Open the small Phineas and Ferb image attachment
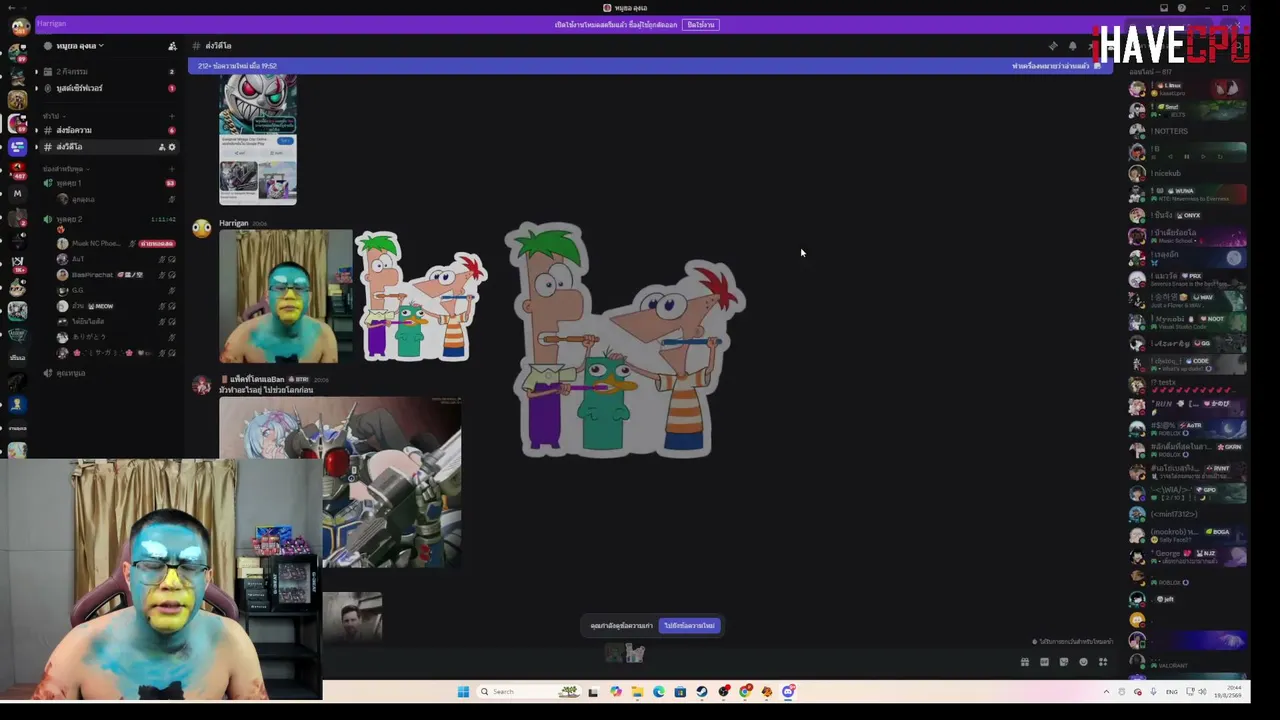 [x=421, y=296]
